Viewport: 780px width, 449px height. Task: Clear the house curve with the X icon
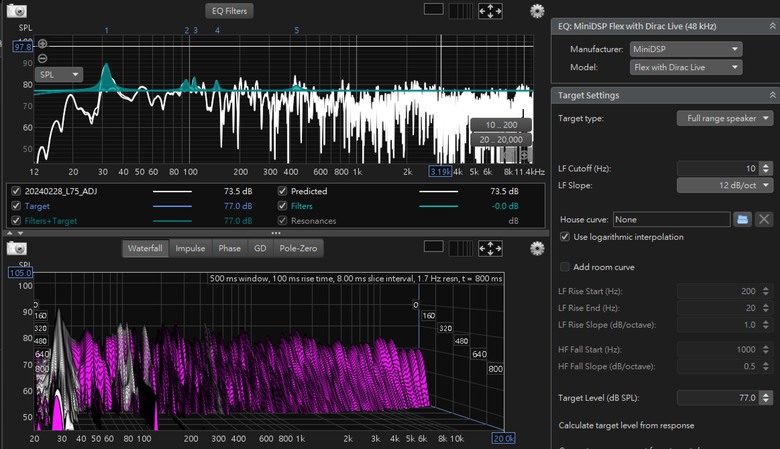pyautogui.click(x=764, y=219)
